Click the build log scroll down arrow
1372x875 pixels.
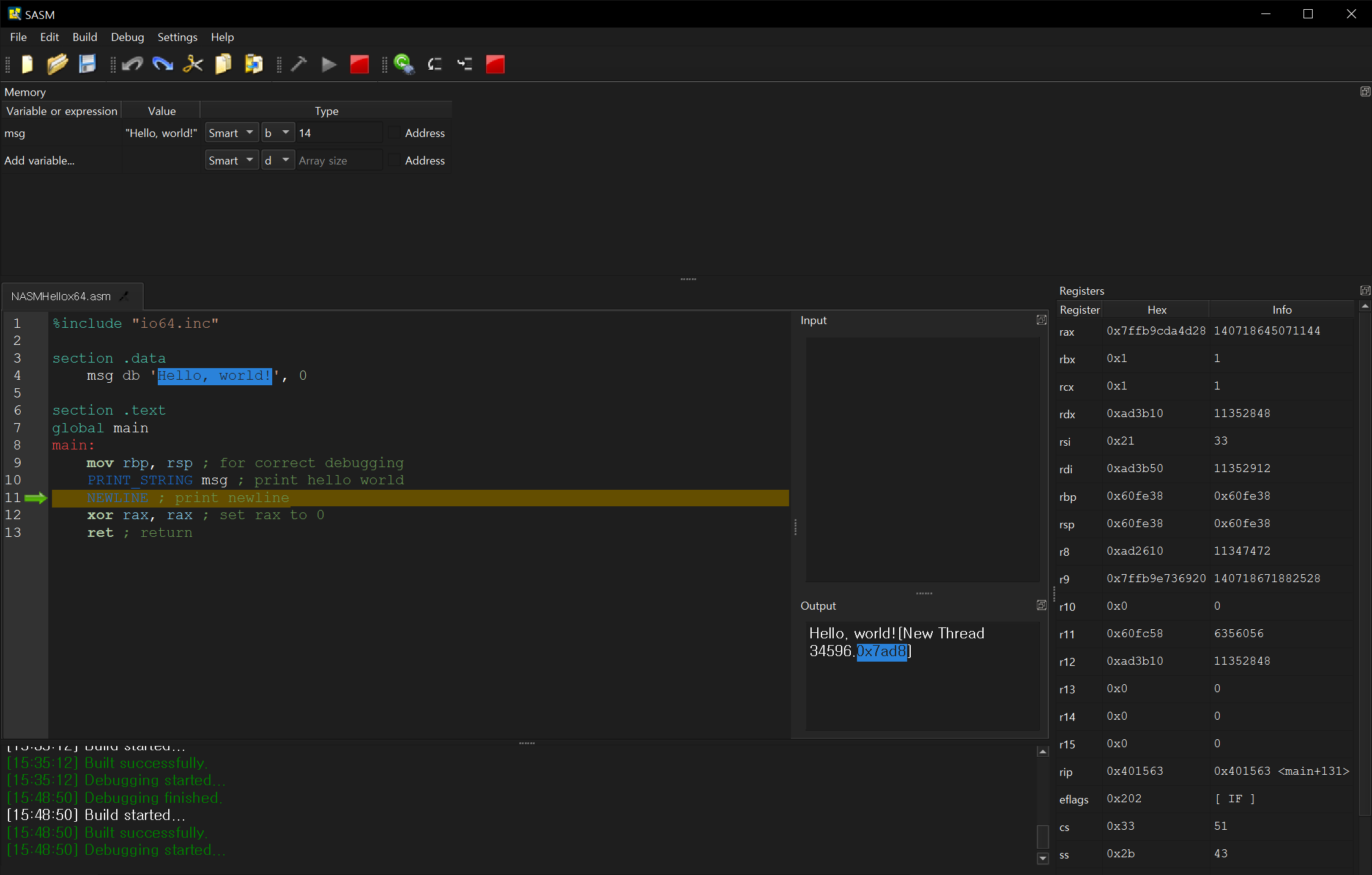pos(1043,858)
